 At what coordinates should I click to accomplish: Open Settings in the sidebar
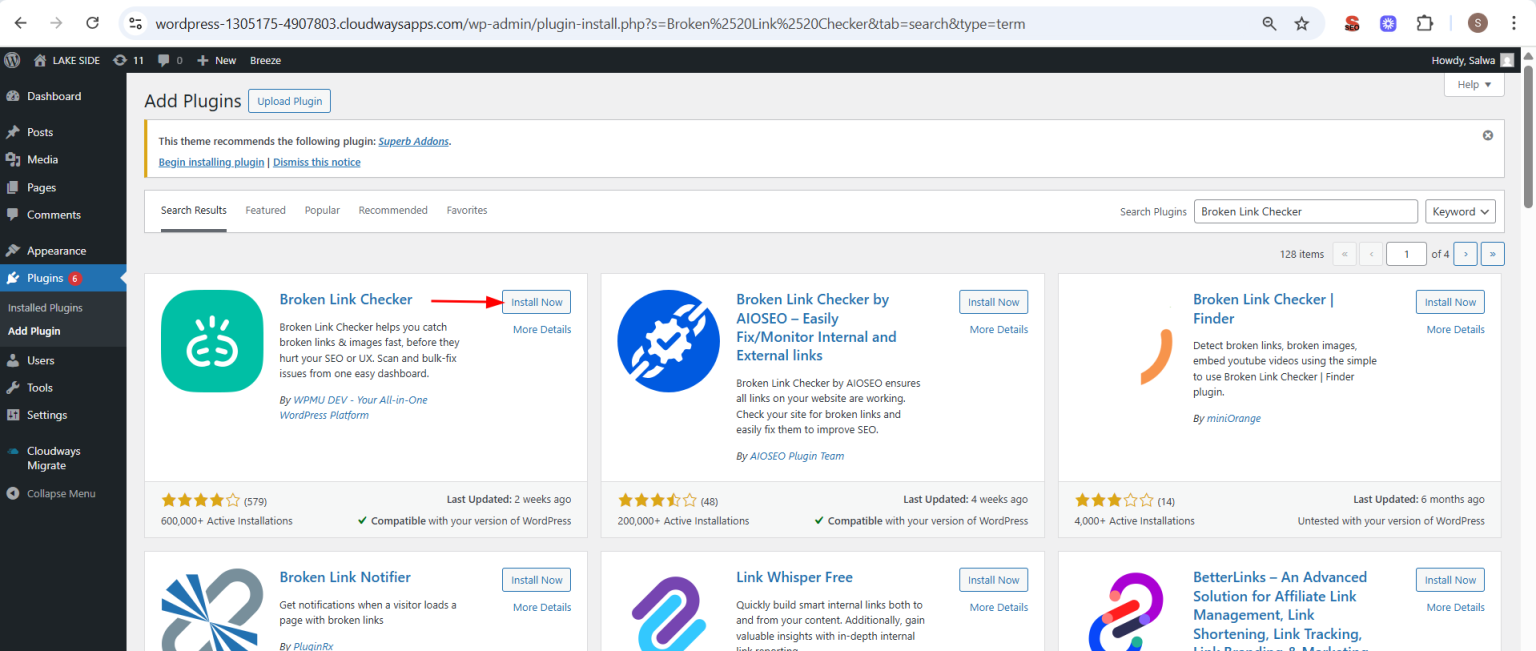[x=63, y=415]
